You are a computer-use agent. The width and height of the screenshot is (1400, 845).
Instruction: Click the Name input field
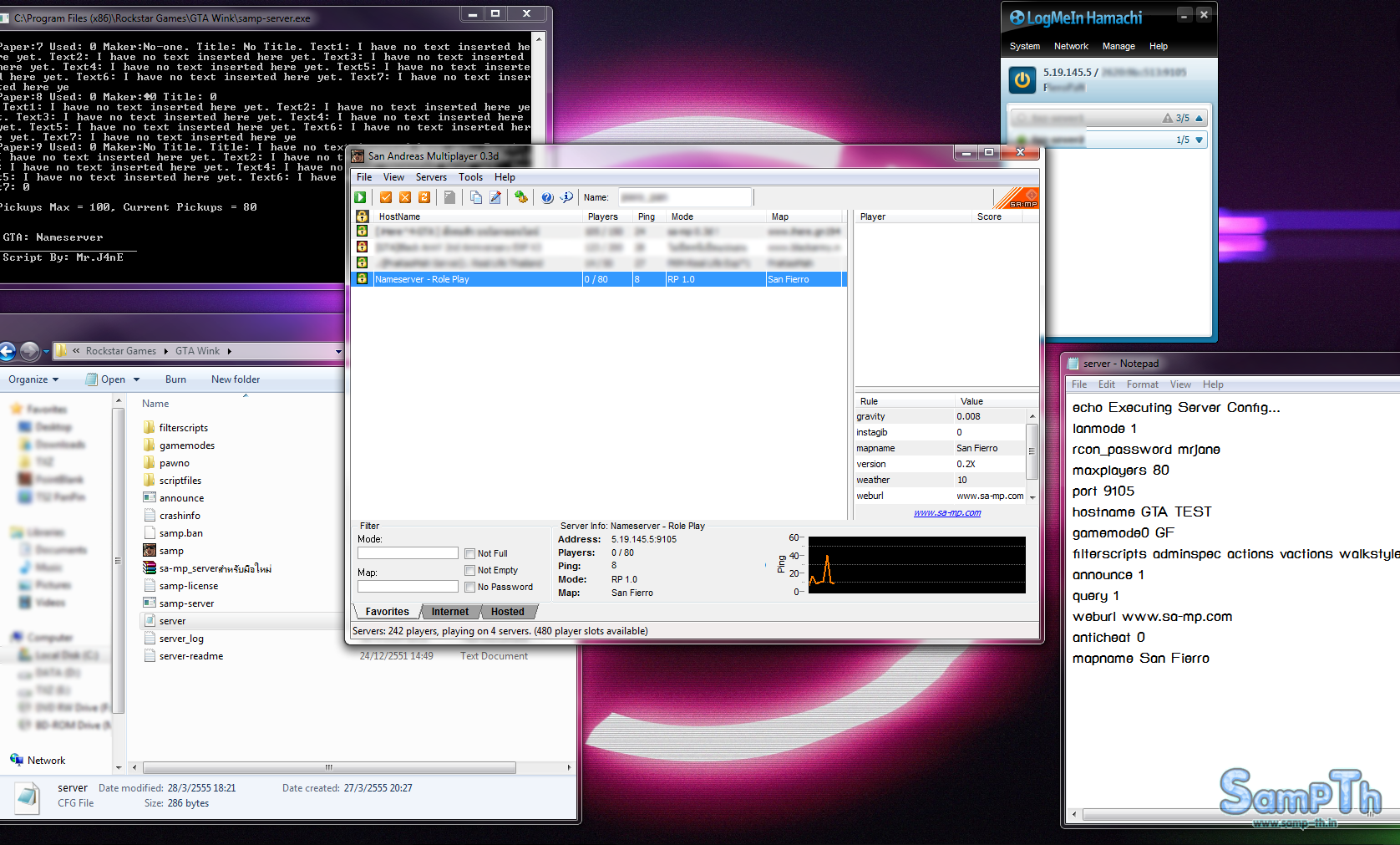(684, 197)
